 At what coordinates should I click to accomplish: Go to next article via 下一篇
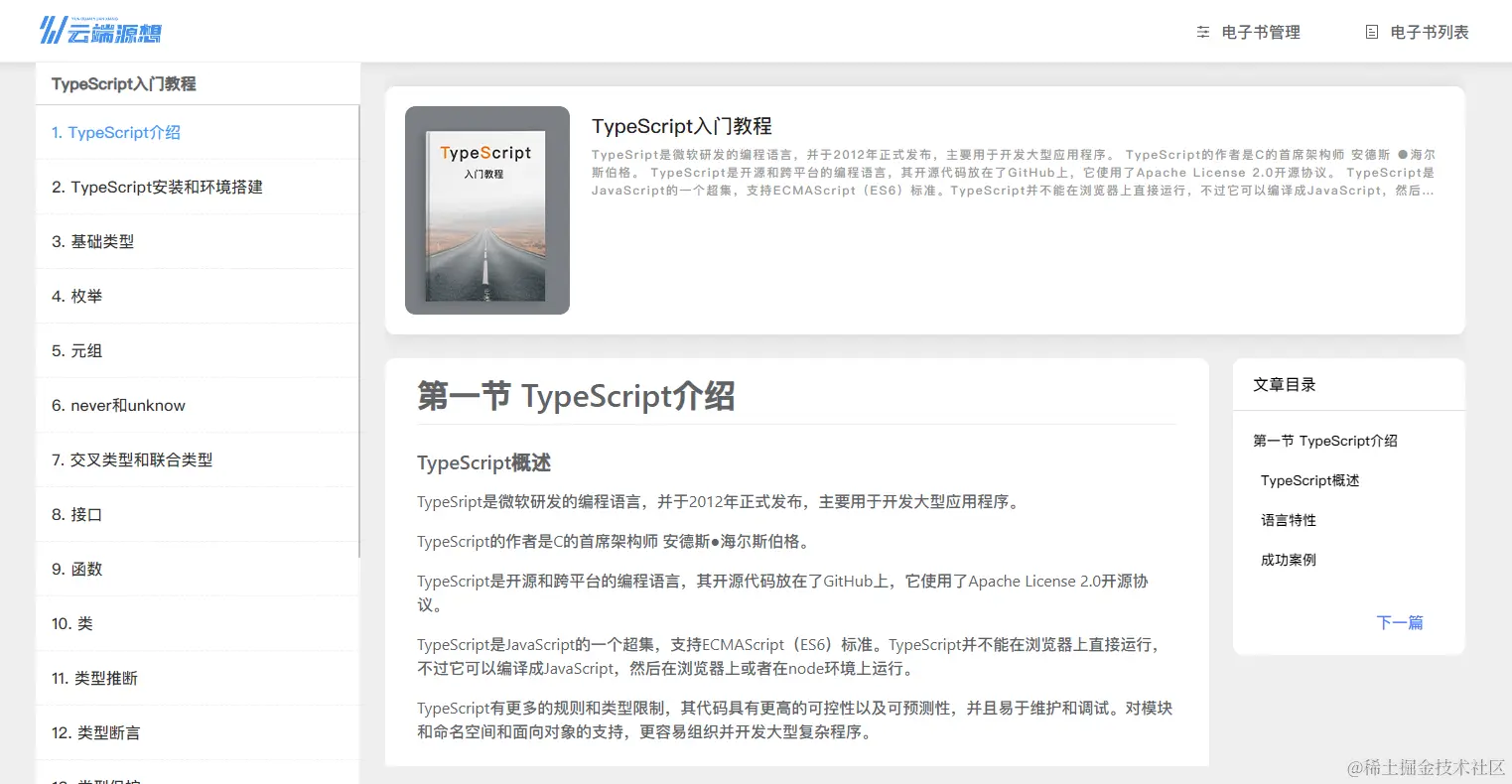click(1400, 622)
